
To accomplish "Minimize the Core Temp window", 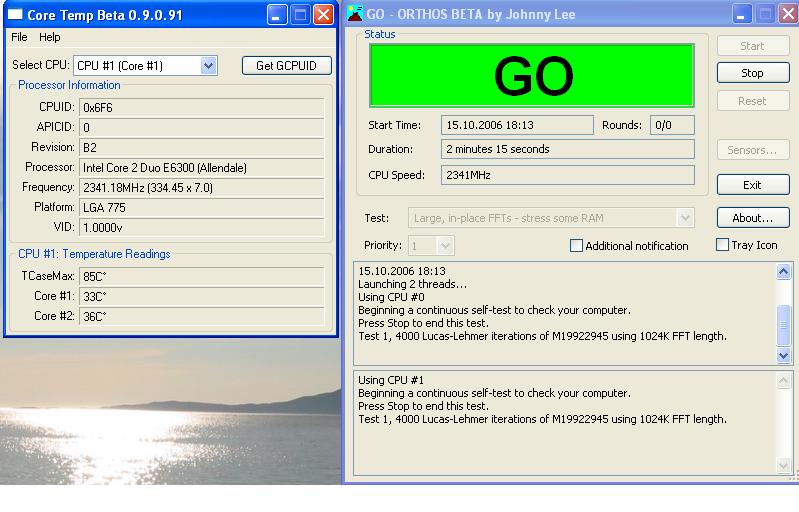I will (x=277, y=15).
